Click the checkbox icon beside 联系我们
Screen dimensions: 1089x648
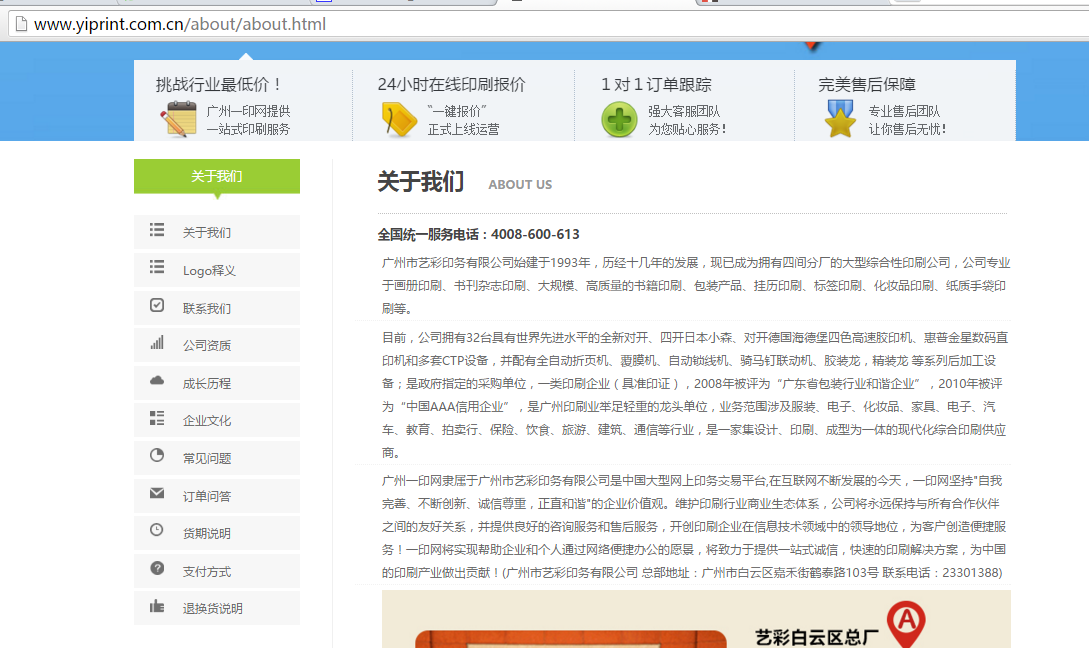pyautogui.click(x=157, y=305)
